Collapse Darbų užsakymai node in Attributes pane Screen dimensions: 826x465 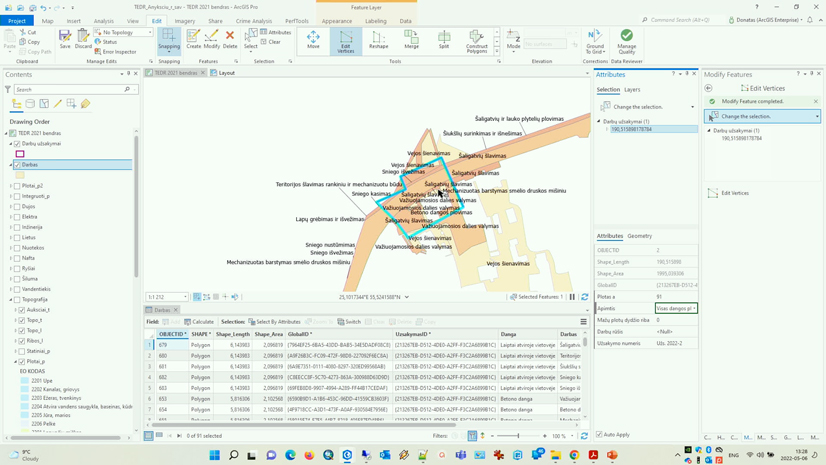pyautogui.click(x=599, y=122)
